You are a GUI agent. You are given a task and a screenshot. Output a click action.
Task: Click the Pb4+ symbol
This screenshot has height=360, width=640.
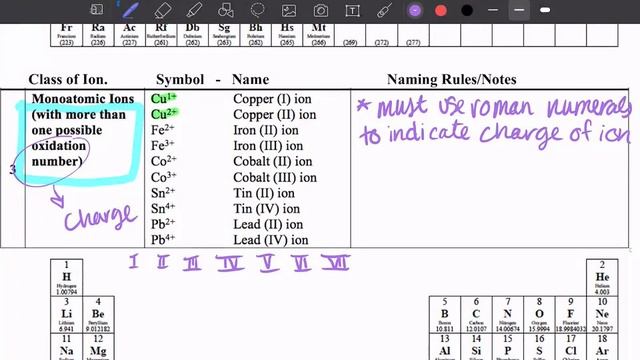(163, 240)
